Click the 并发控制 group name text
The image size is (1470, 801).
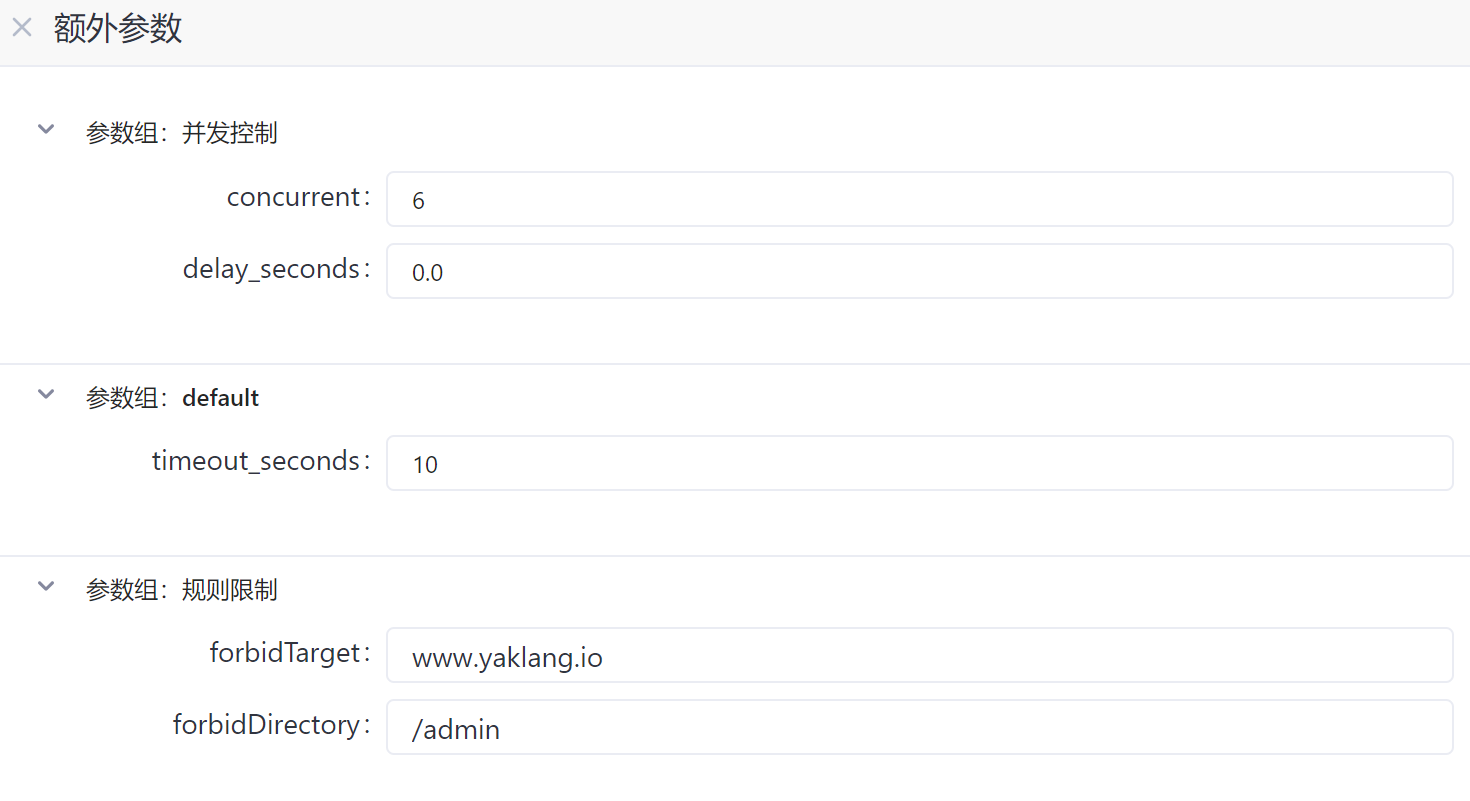[230, 133]
